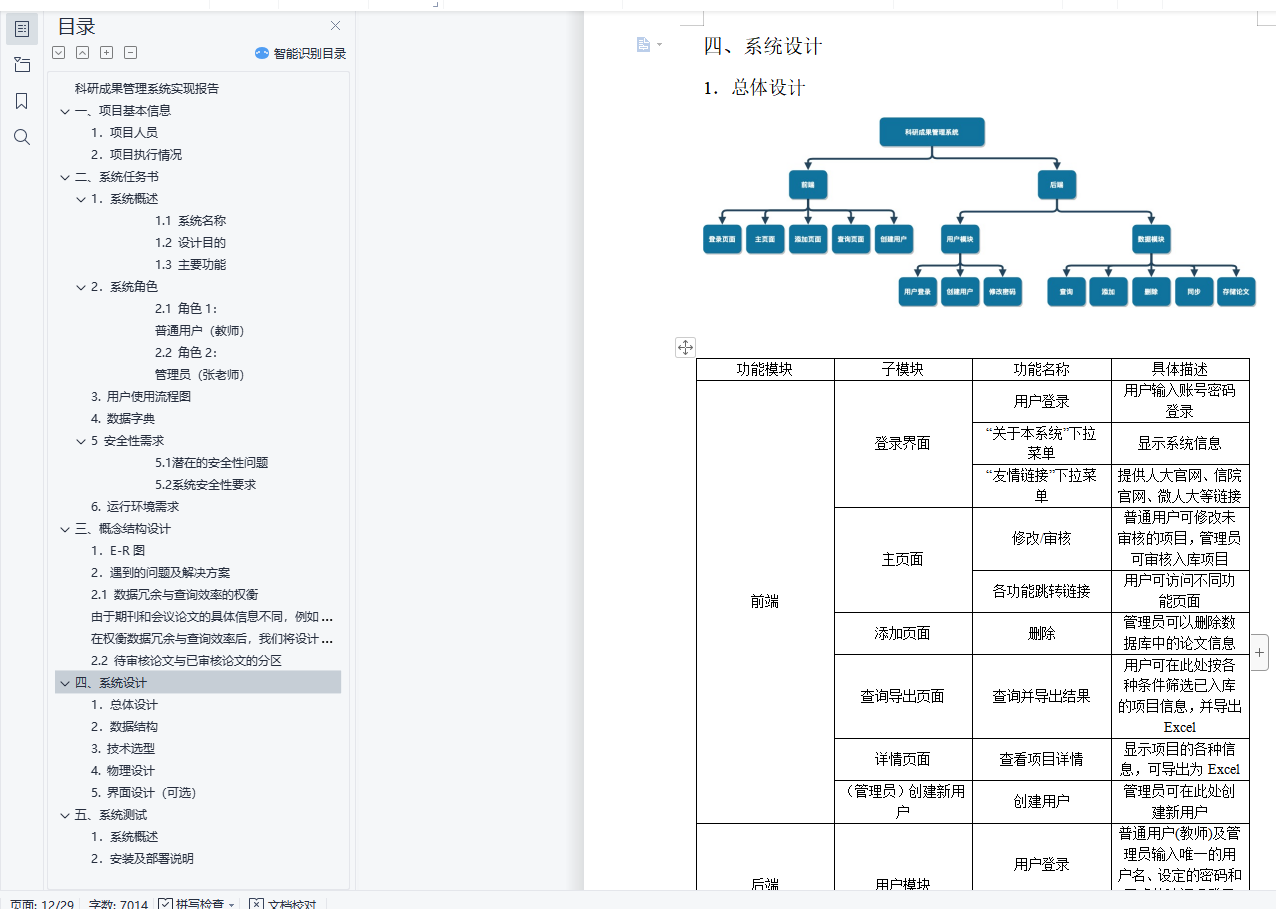Open the 拼写检查 dropdown arrow
1276x909 pixels.
point(232,904)
